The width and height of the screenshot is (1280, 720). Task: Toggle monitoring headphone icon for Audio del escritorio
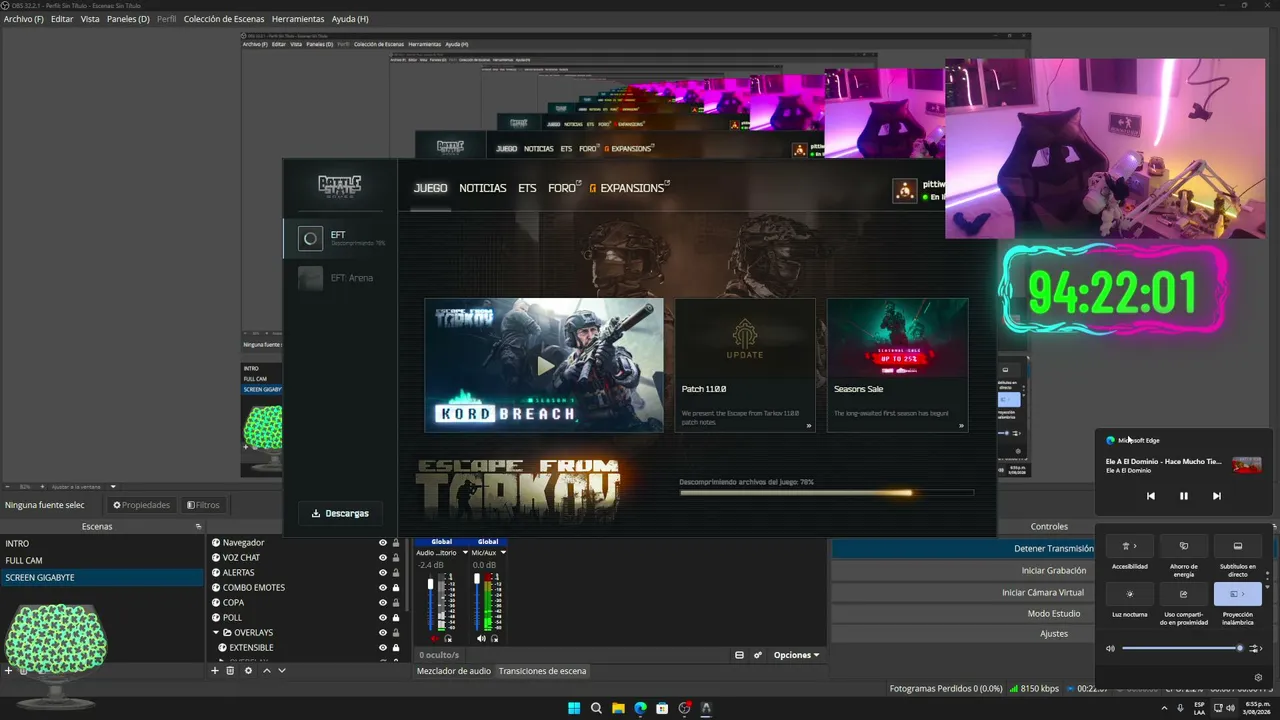point(447,638)
